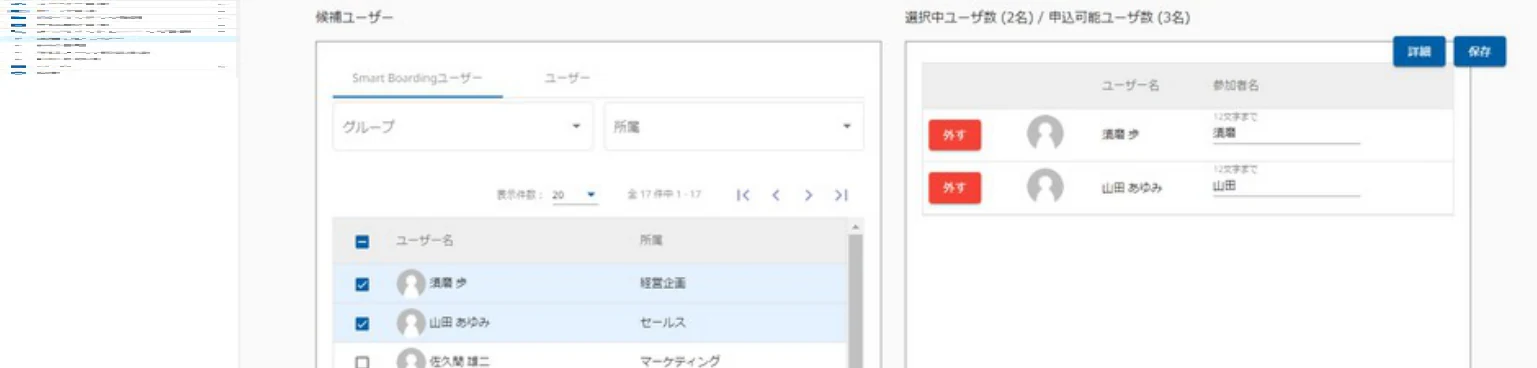Click the マーケティング department cell
This screenshot has height=368, width=1537.
click(x=680, y=361)
